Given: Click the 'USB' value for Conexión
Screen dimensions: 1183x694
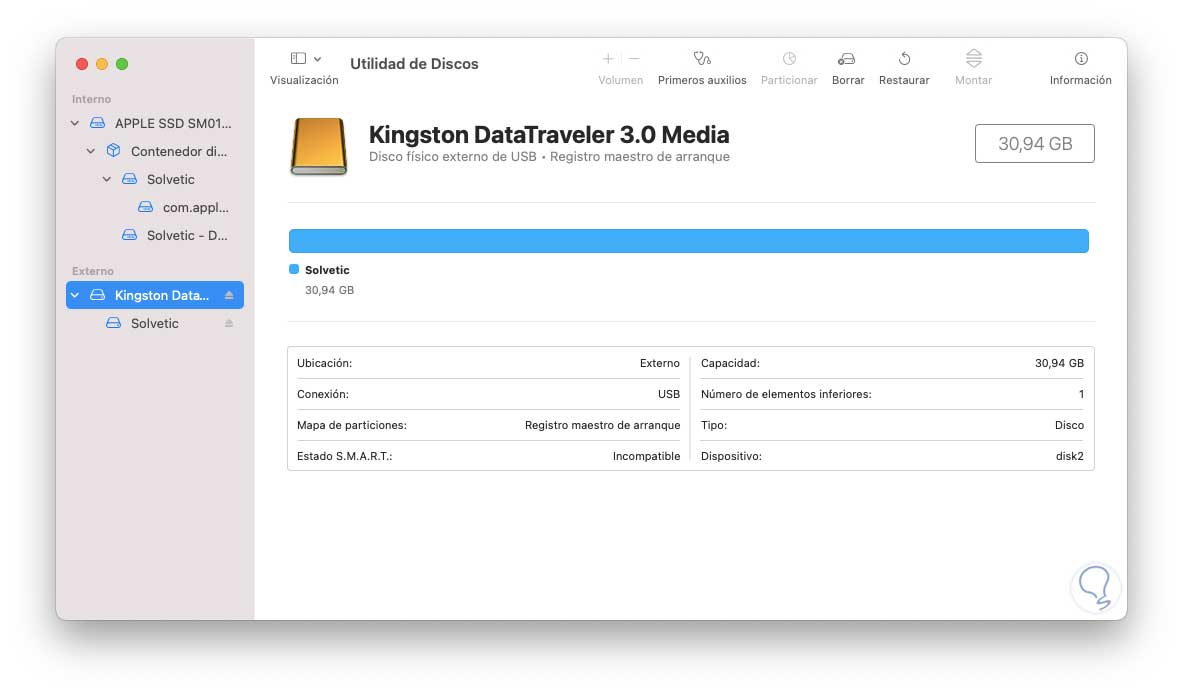Looking at the screenshot, I should tap(668, 394).
